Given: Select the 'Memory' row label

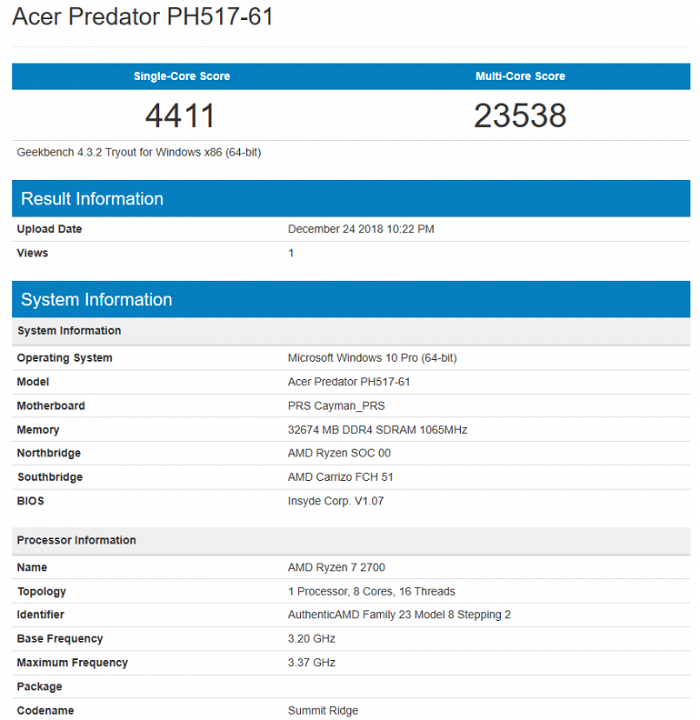Looking at the screenshot, I should tap(38, 430).
